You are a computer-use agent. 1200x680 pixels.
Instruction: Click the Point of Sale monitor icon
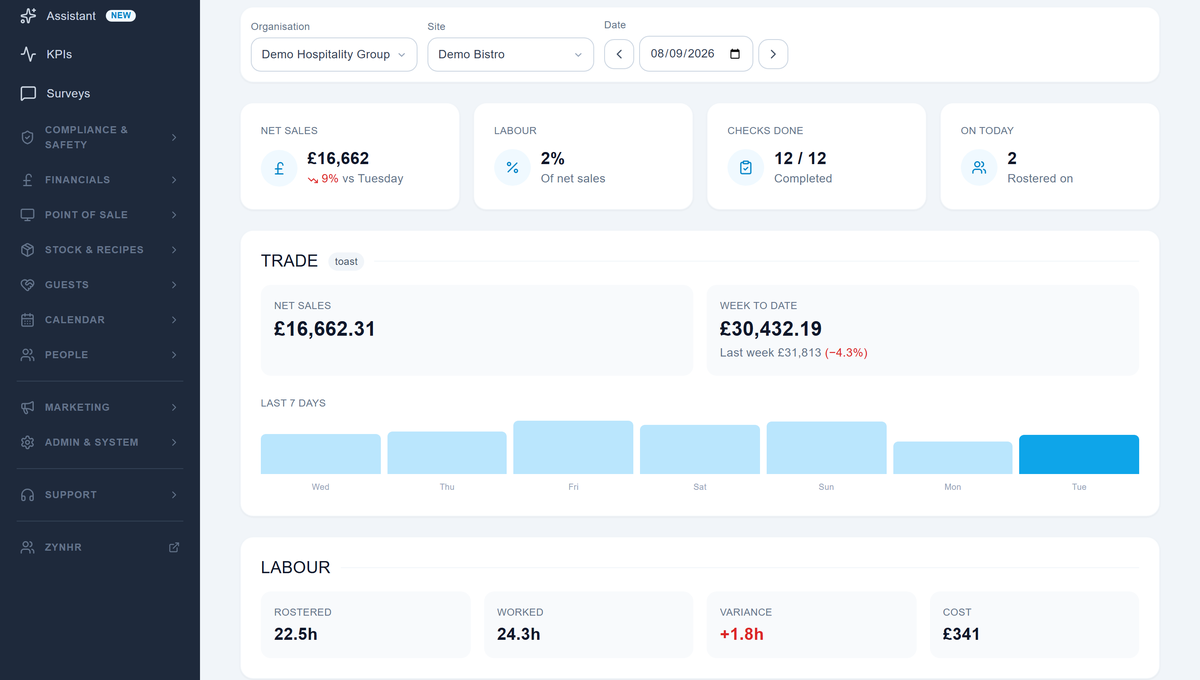(x=28, y=215)
